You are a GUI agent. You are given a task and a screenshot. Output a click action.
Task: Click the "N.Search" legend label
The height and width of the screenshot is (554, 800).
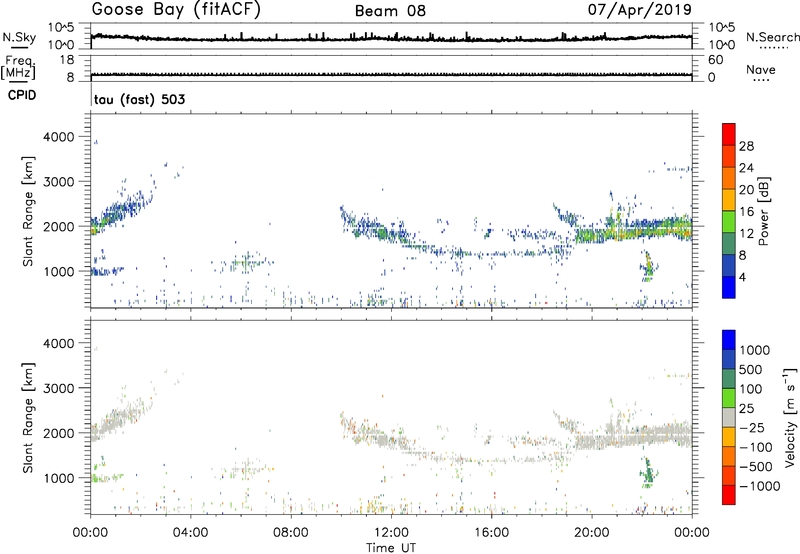pyautogui.click(x=772, y=37)
